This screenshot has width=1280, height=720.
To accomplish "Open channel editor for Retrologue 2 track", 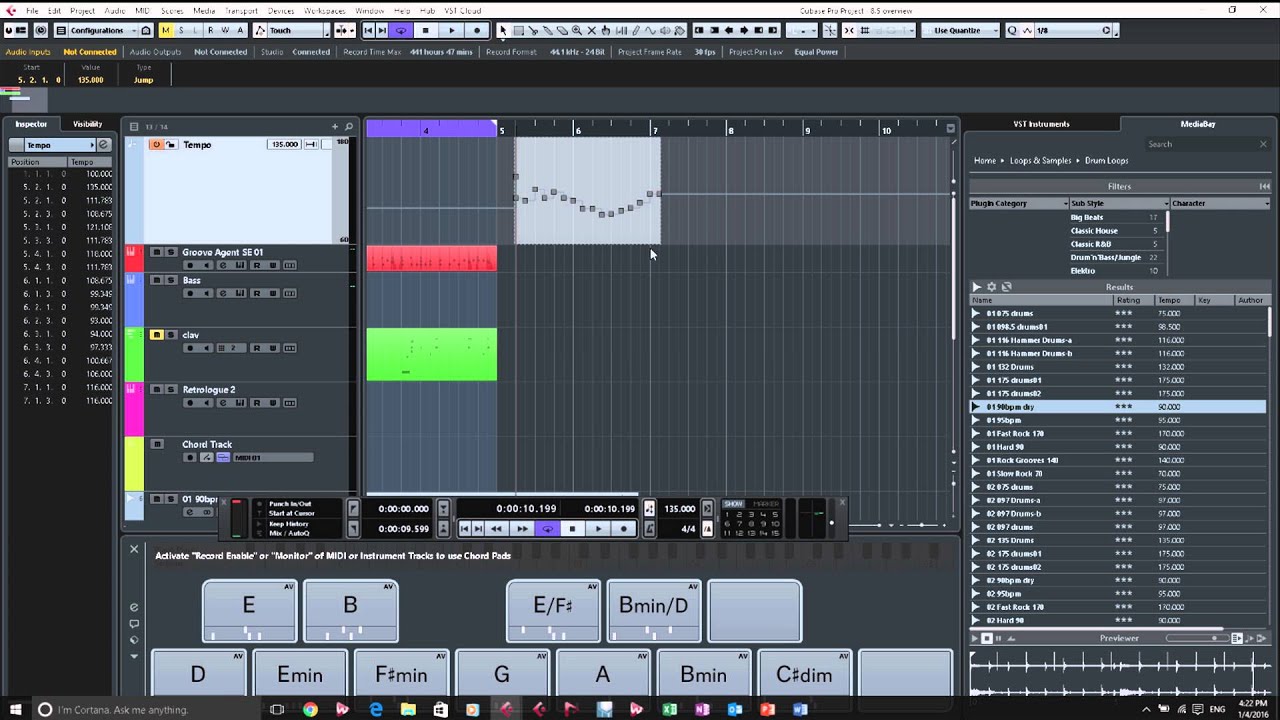I will click(x=222, y=403).
